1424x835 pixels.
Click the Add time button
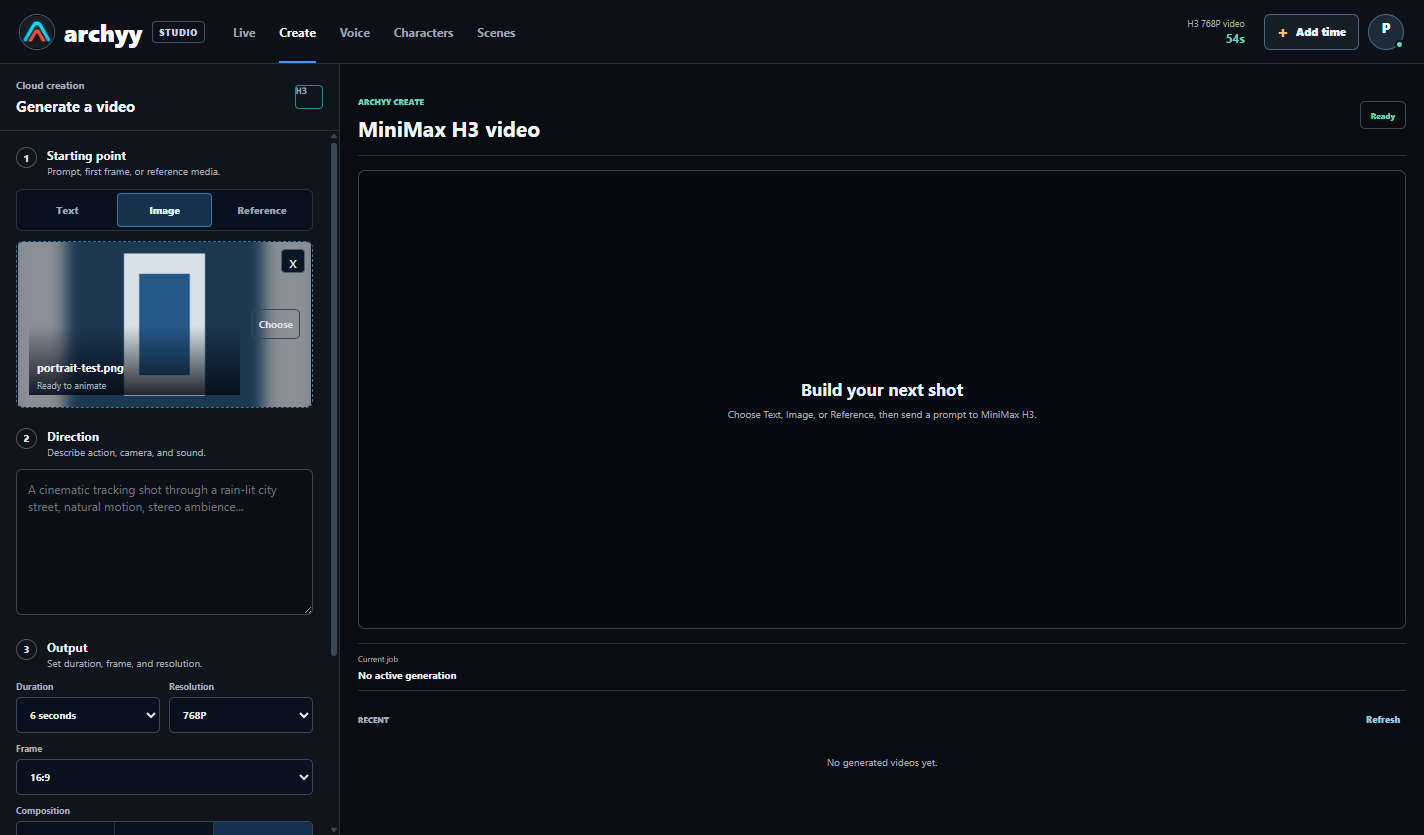[x=1311, y=32]
